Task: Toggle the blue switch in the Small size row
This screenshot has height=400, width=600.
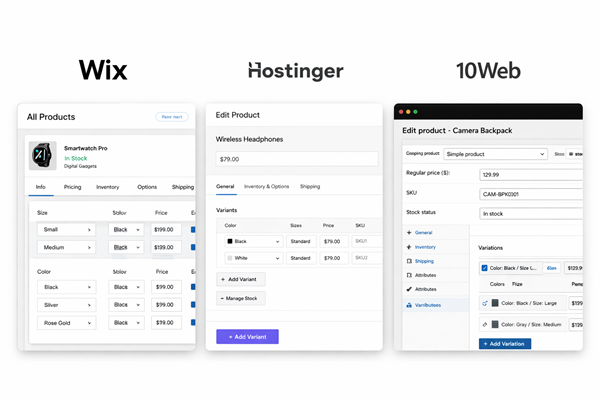Action: (194, 229)
